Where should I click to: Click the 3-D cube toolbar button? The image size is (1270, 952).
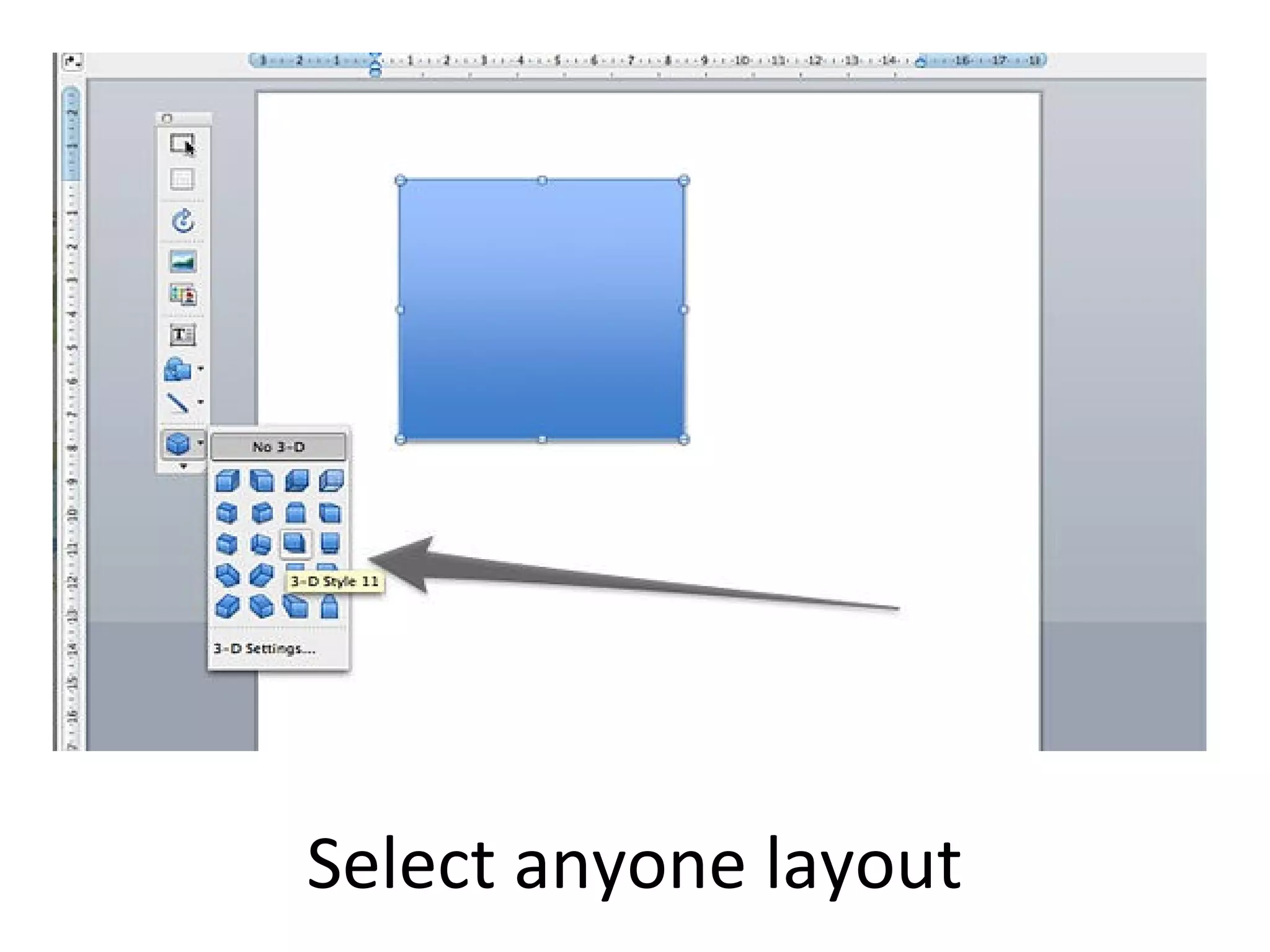pos(178,444)
